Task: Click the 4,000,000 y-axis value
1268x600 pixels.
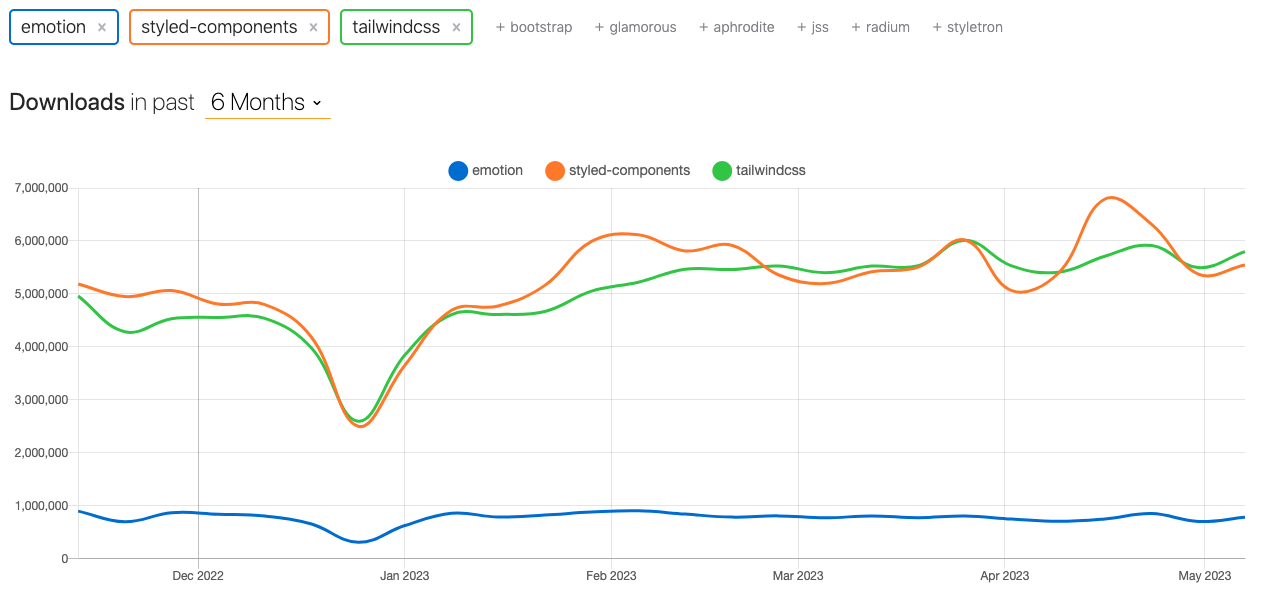Action: [x=41, y=347]
